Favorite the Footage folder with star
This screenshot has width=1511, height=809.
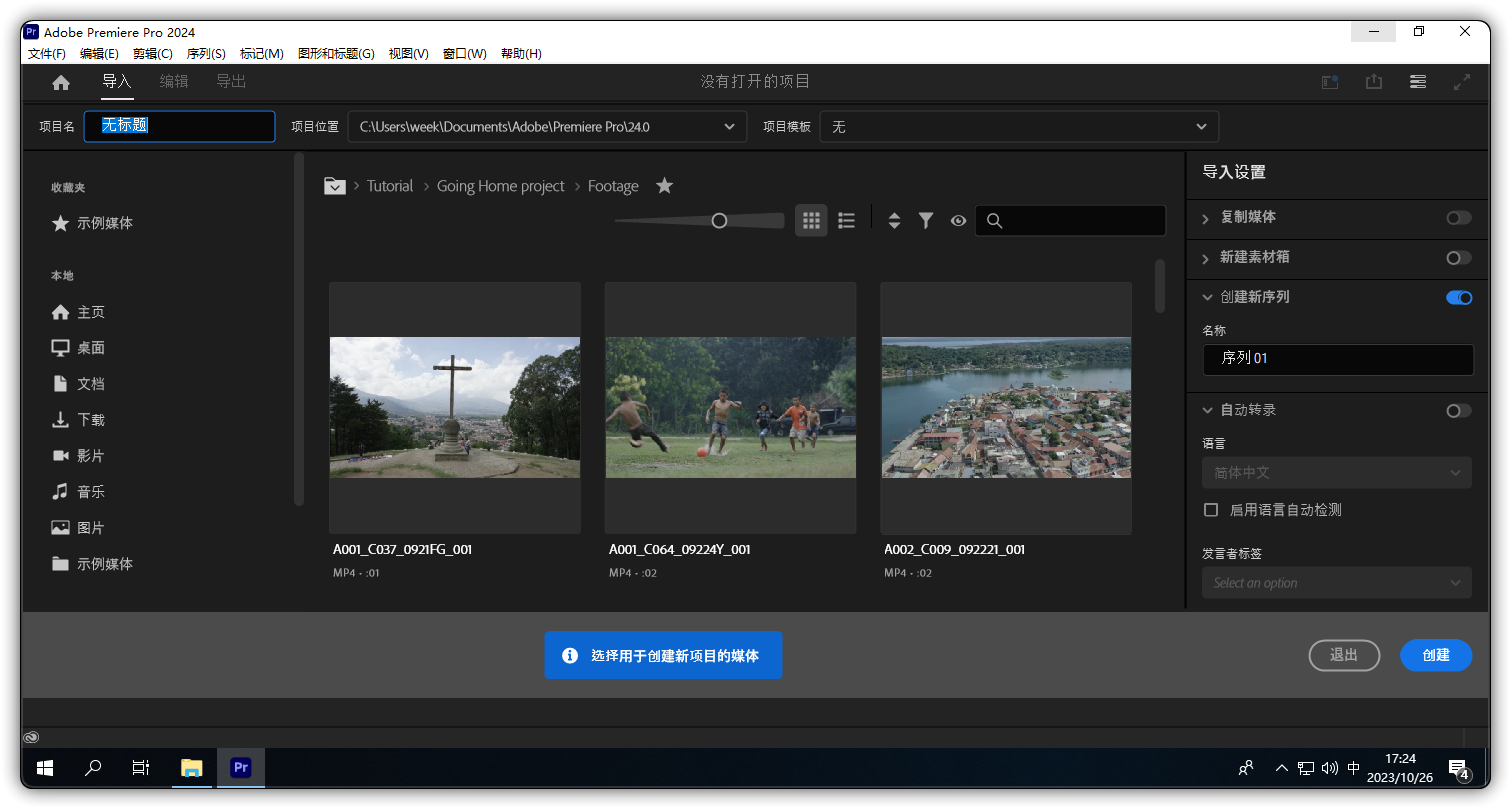tap(664, 186)
